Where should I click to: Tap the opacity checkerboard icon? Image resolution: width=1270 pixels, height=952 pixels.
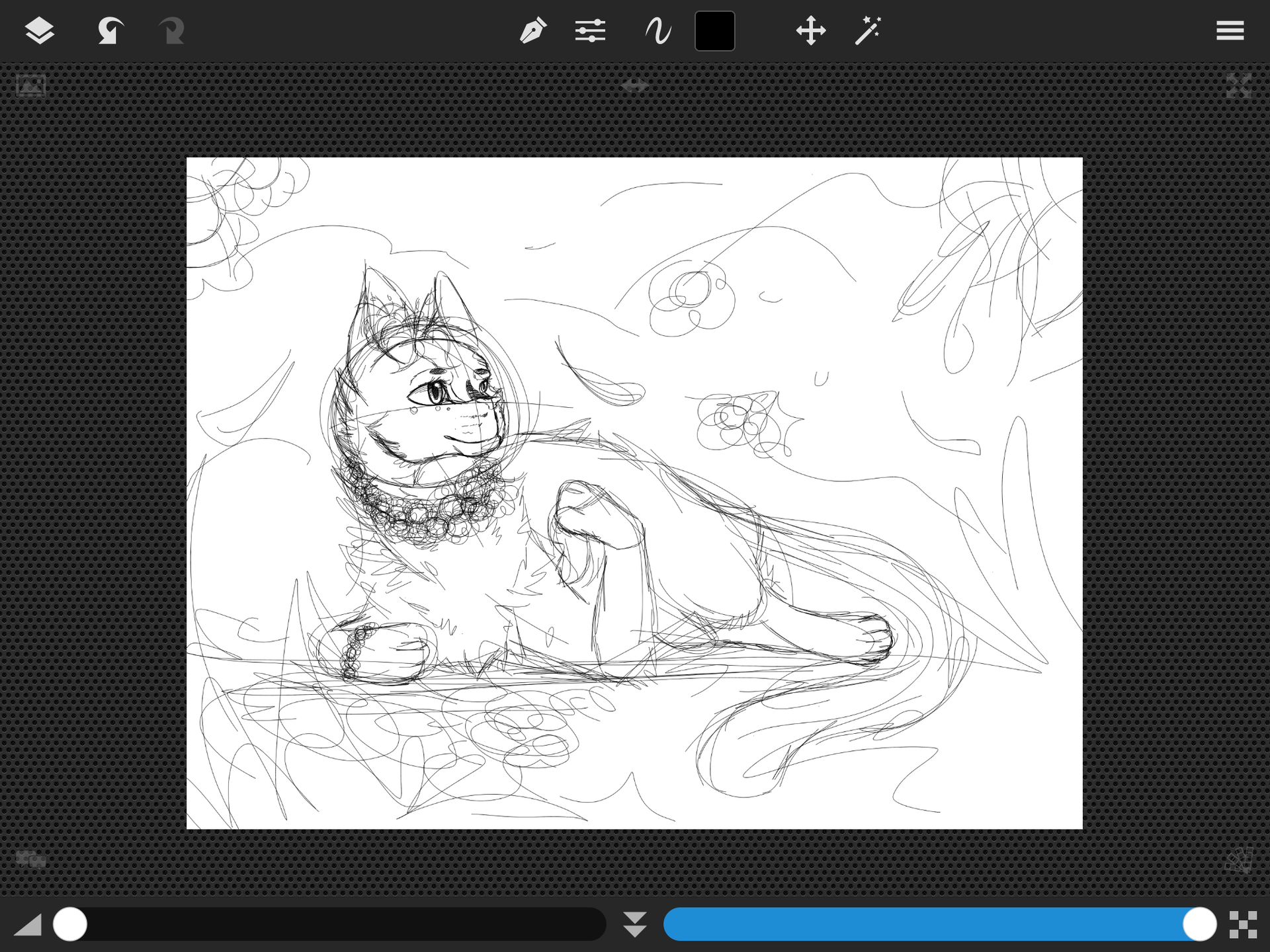click(x=1243, y=924)
